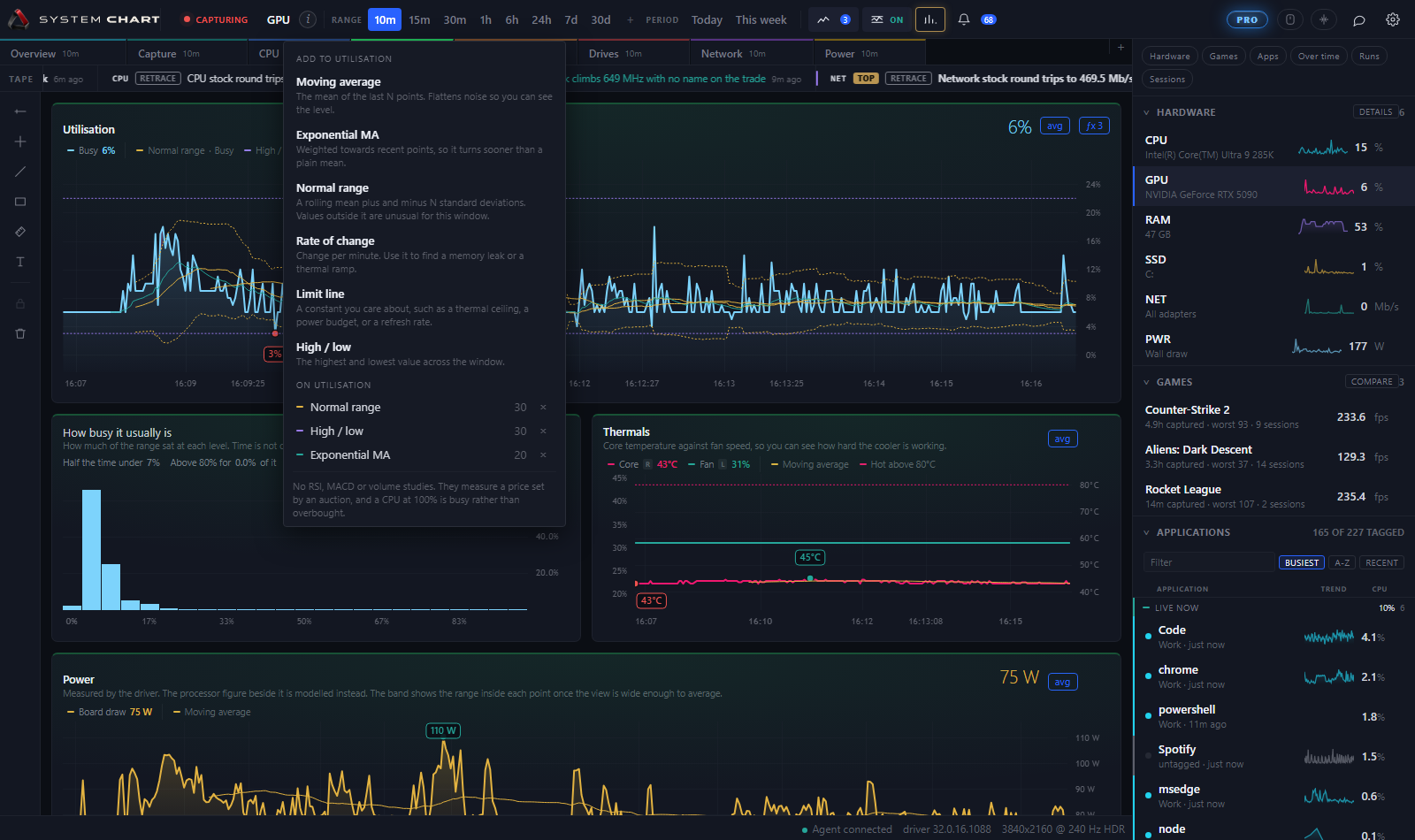Viewport: 1415px width, 840px height.
Task: Add Moving average to Utilisation
Action: click(x=424, y=95)
